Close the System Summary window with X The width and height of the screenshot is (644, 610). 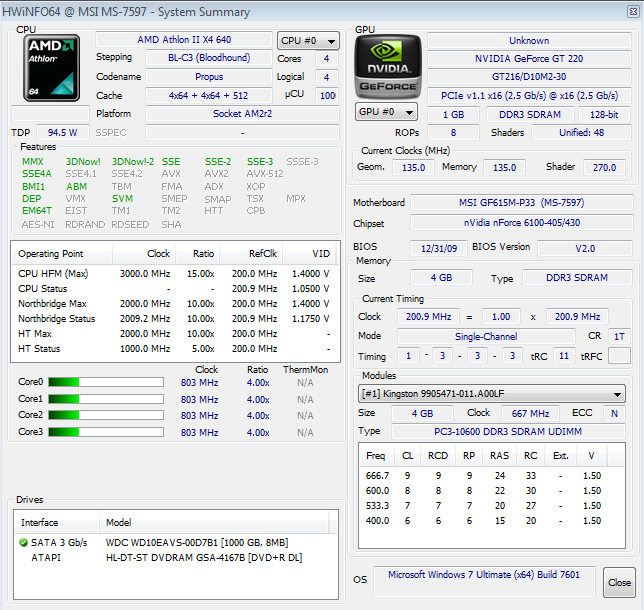(x=633, y=12)
